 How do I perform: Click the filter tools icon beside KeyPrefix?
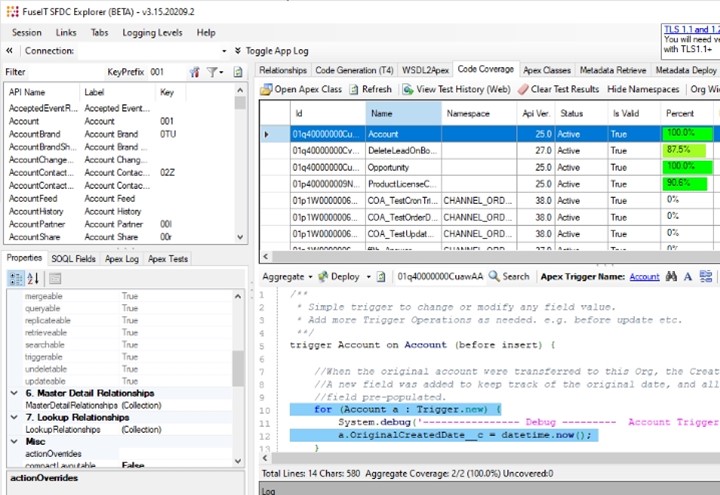(195, 72)
